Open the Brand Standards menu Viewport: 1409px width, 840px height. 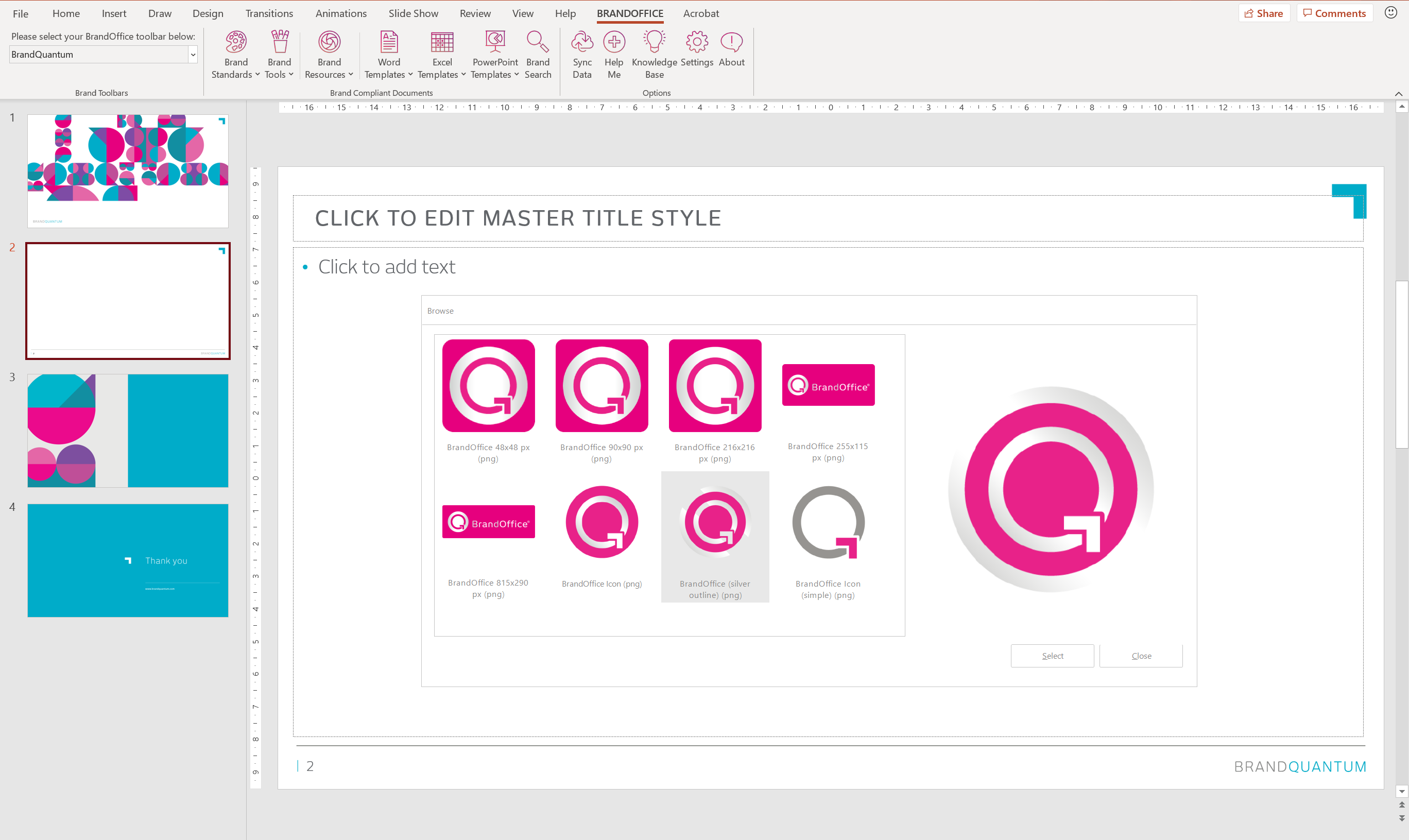235,55
